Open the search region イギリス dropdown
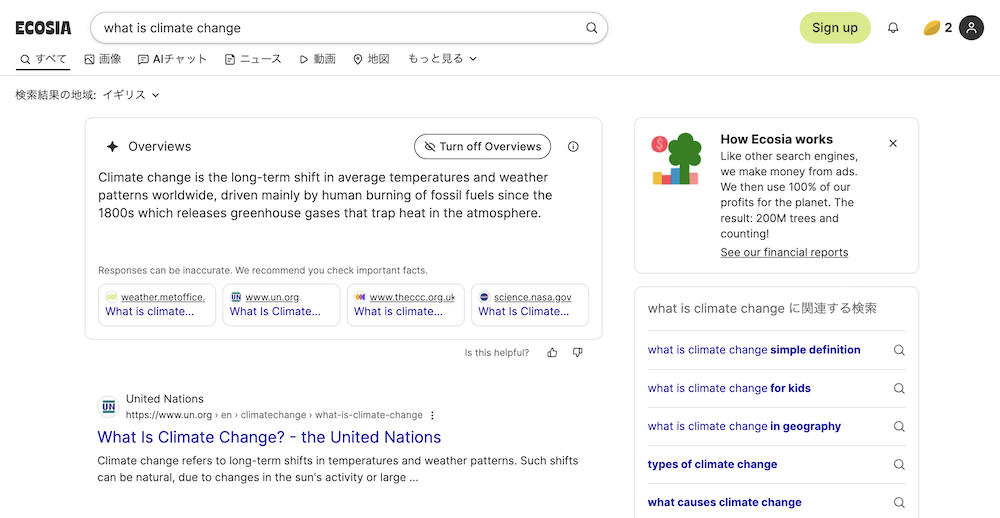This screenshot has height=518, width=1000. point(130,95)
